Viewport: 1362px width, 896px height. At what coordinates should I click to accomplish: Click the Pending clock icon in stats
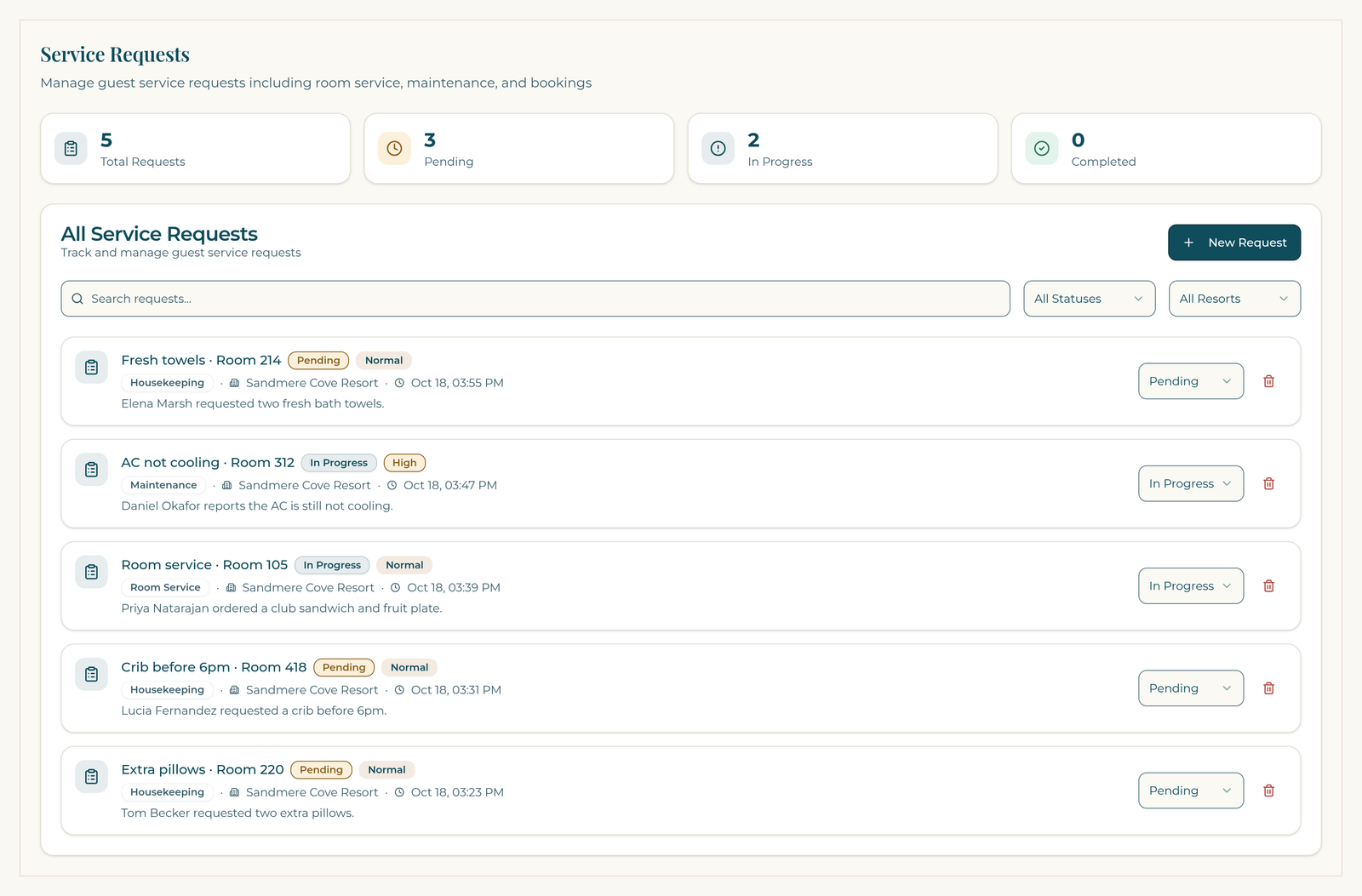pos(394,148)
